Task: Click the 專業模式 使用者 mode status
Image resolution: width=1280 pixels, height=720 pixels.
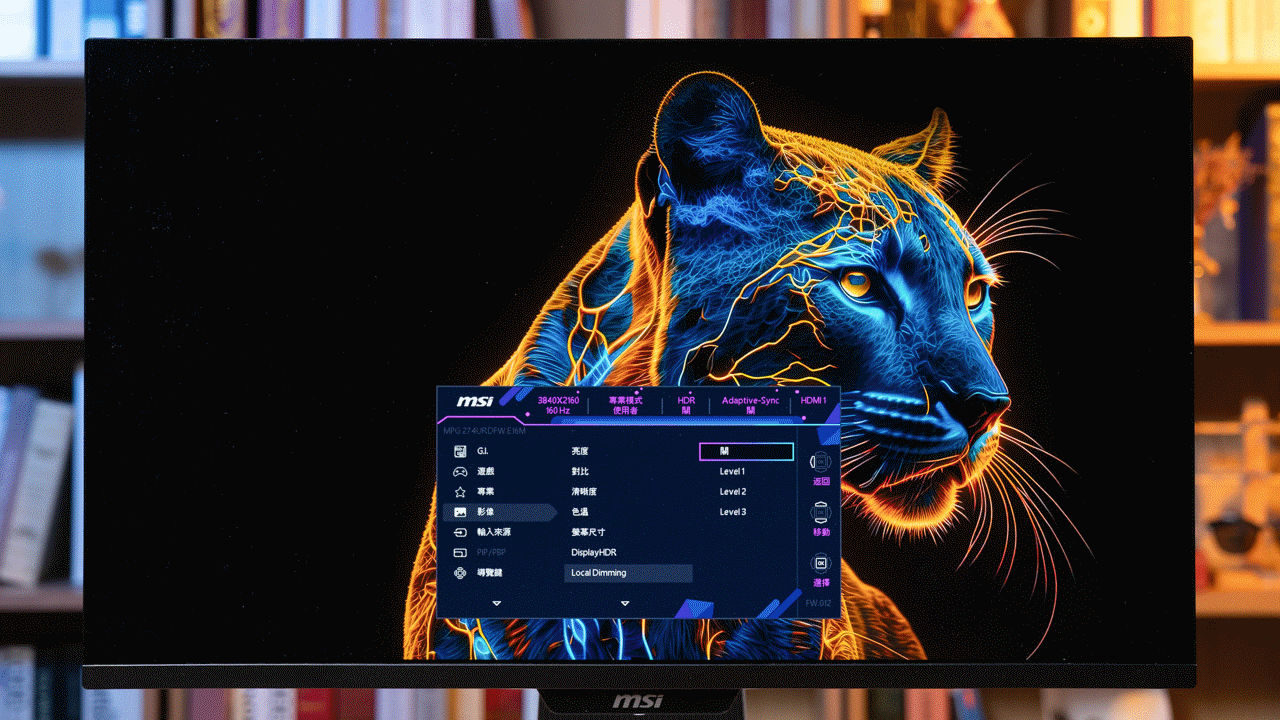Action: pos(625,405)
